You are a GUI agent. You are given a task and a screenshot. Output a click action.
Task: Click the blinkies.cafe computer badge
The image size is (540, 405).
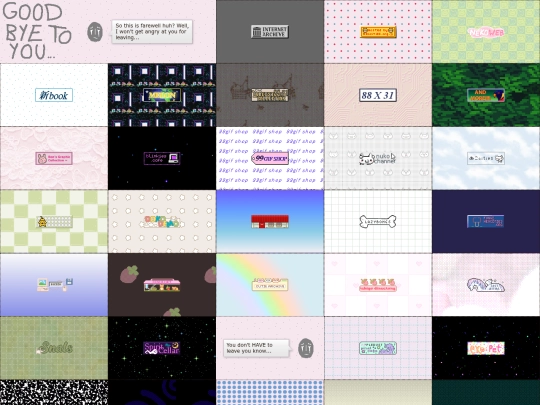pos(162,158)
